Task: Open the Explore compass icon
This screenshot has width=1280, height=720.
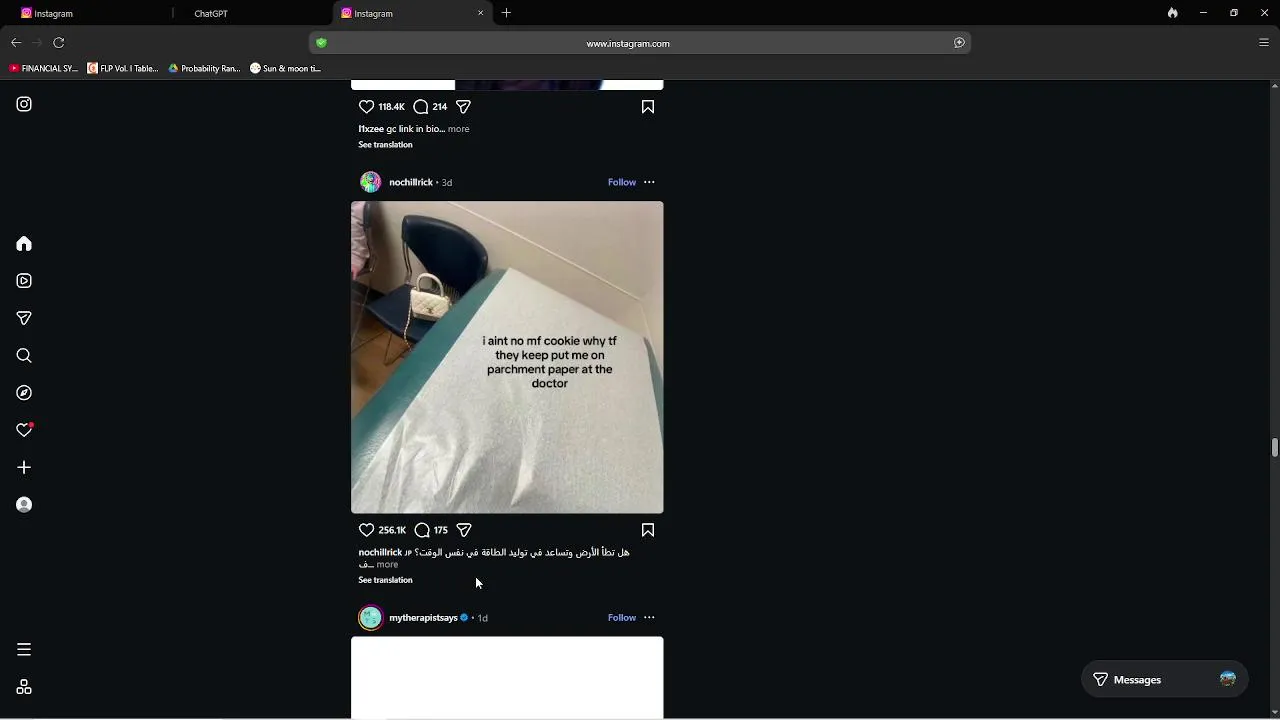Action: (24, 393)
